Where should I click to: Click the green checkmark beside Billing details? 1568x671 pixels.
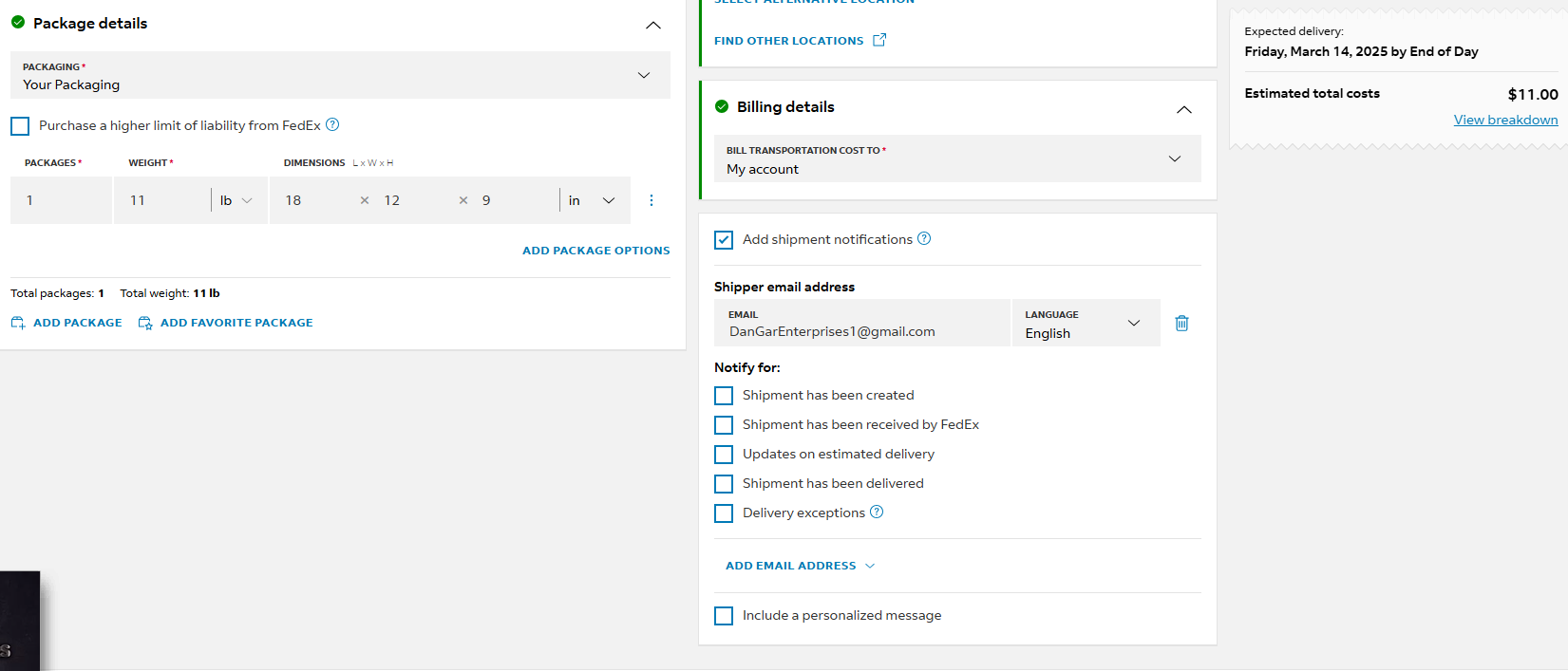[722, 106]
